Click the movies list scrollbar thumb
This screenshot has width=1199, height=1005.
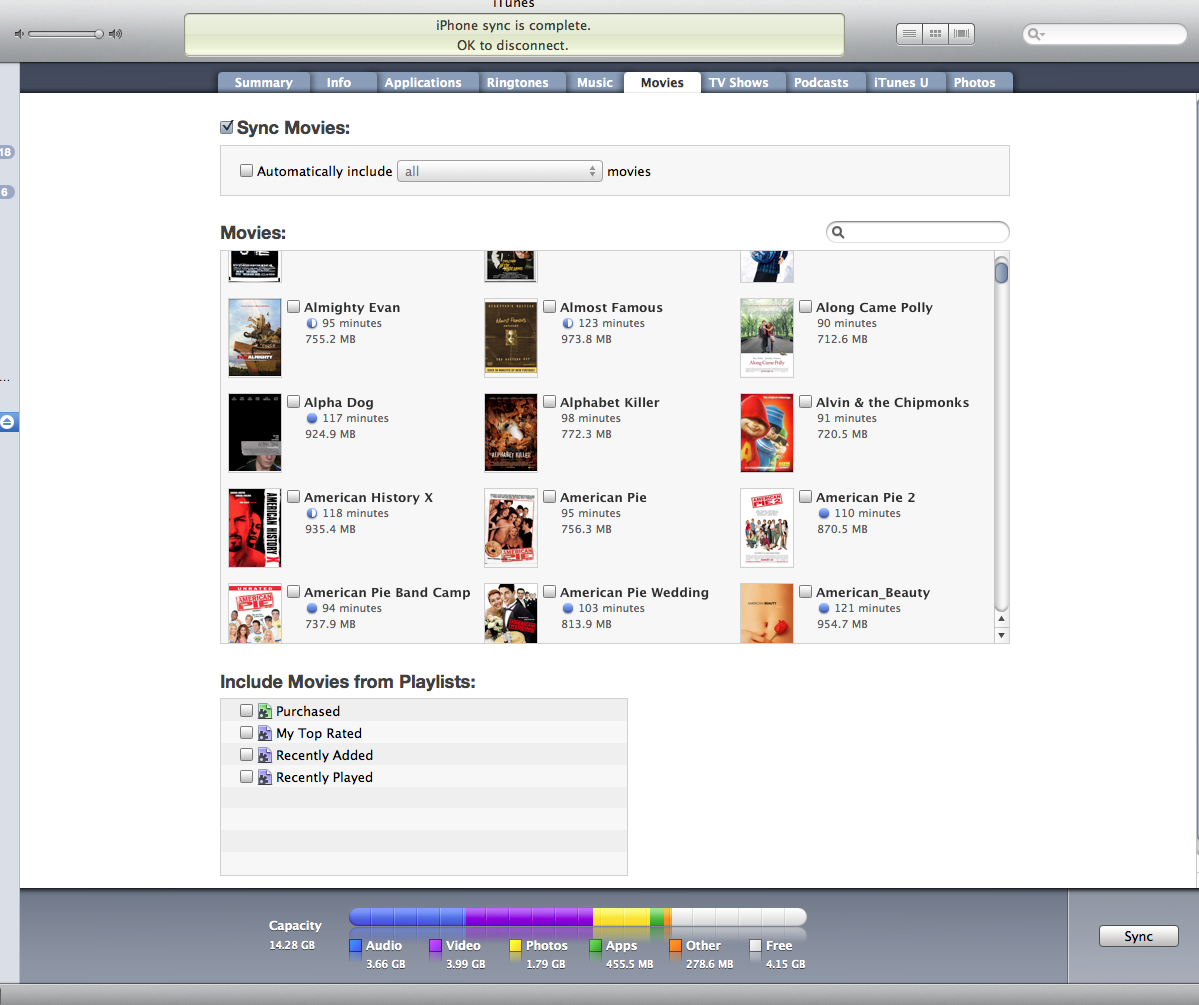coord(1002,272)
